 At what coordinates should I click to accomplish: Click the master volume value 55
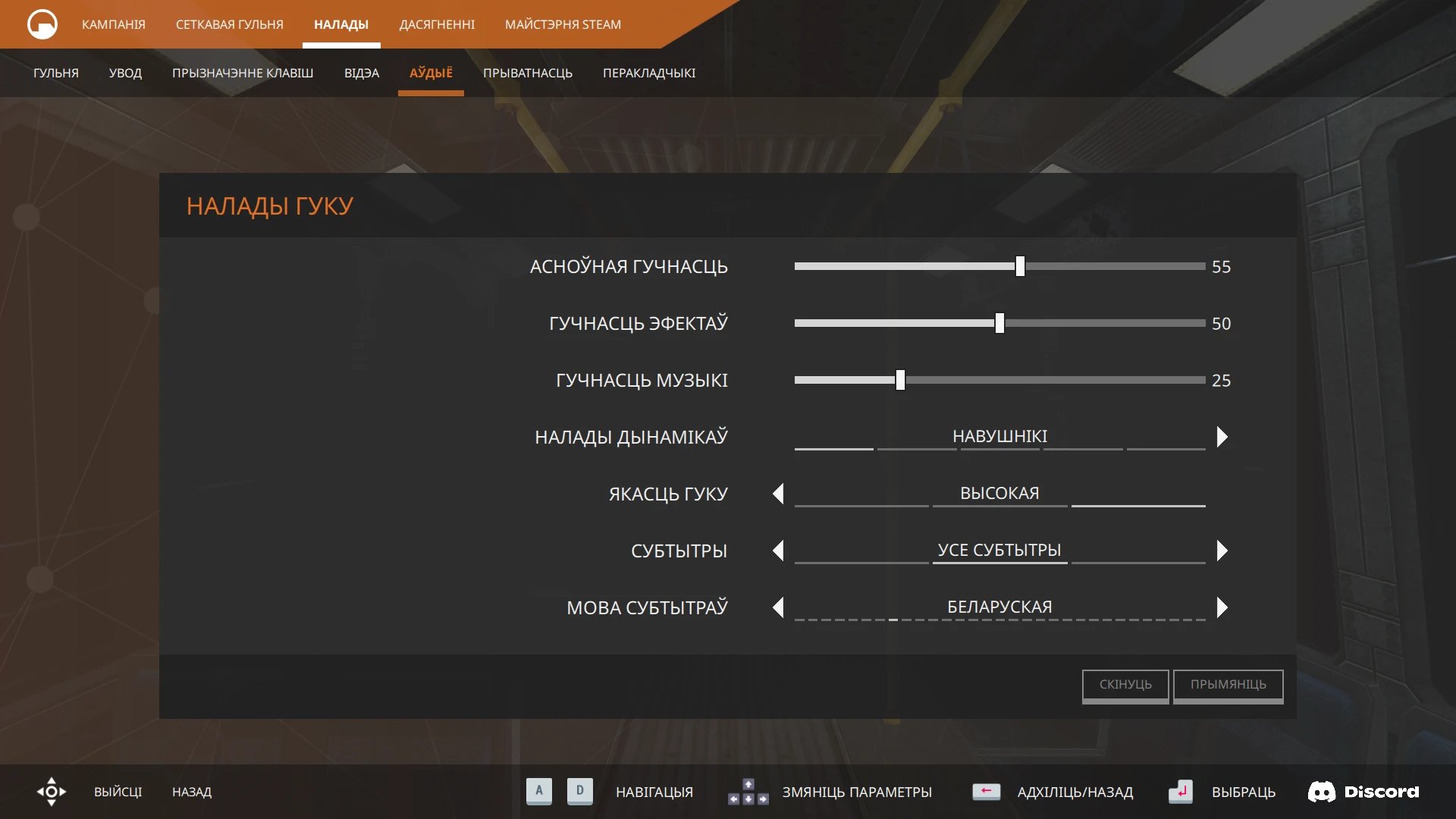click(x=1221, y=267)
